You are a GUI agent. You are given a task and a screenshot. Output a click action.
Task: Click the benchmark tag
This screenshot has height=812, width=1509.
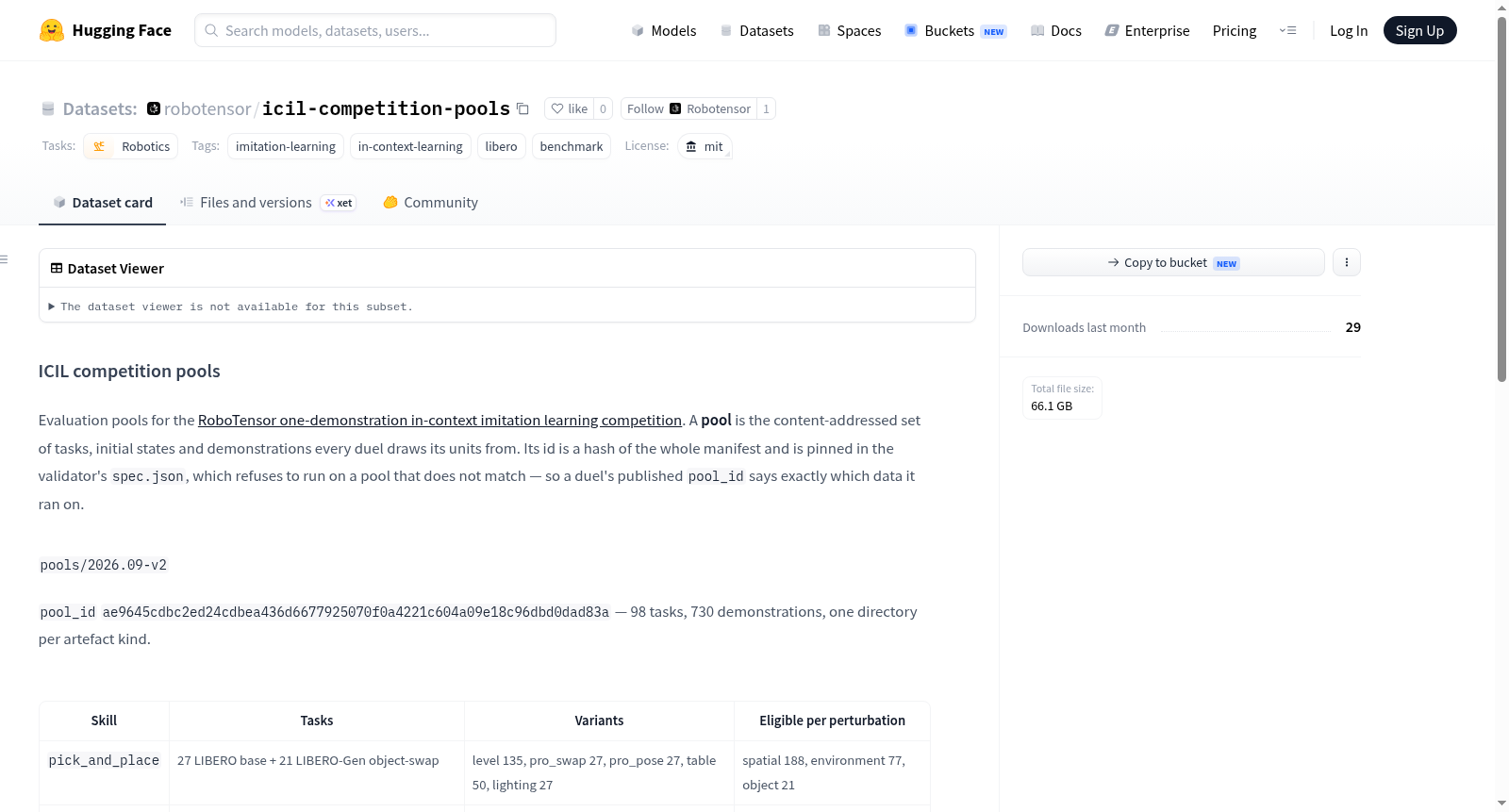[572, 146]
